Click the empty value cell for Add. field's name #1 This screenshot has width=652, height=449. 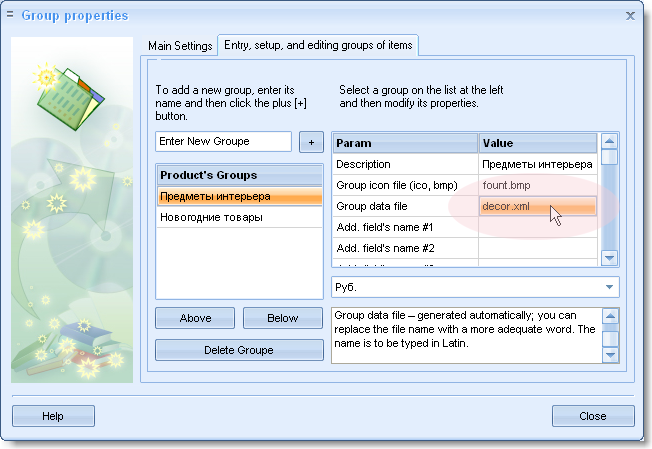[x=538, y=227]
